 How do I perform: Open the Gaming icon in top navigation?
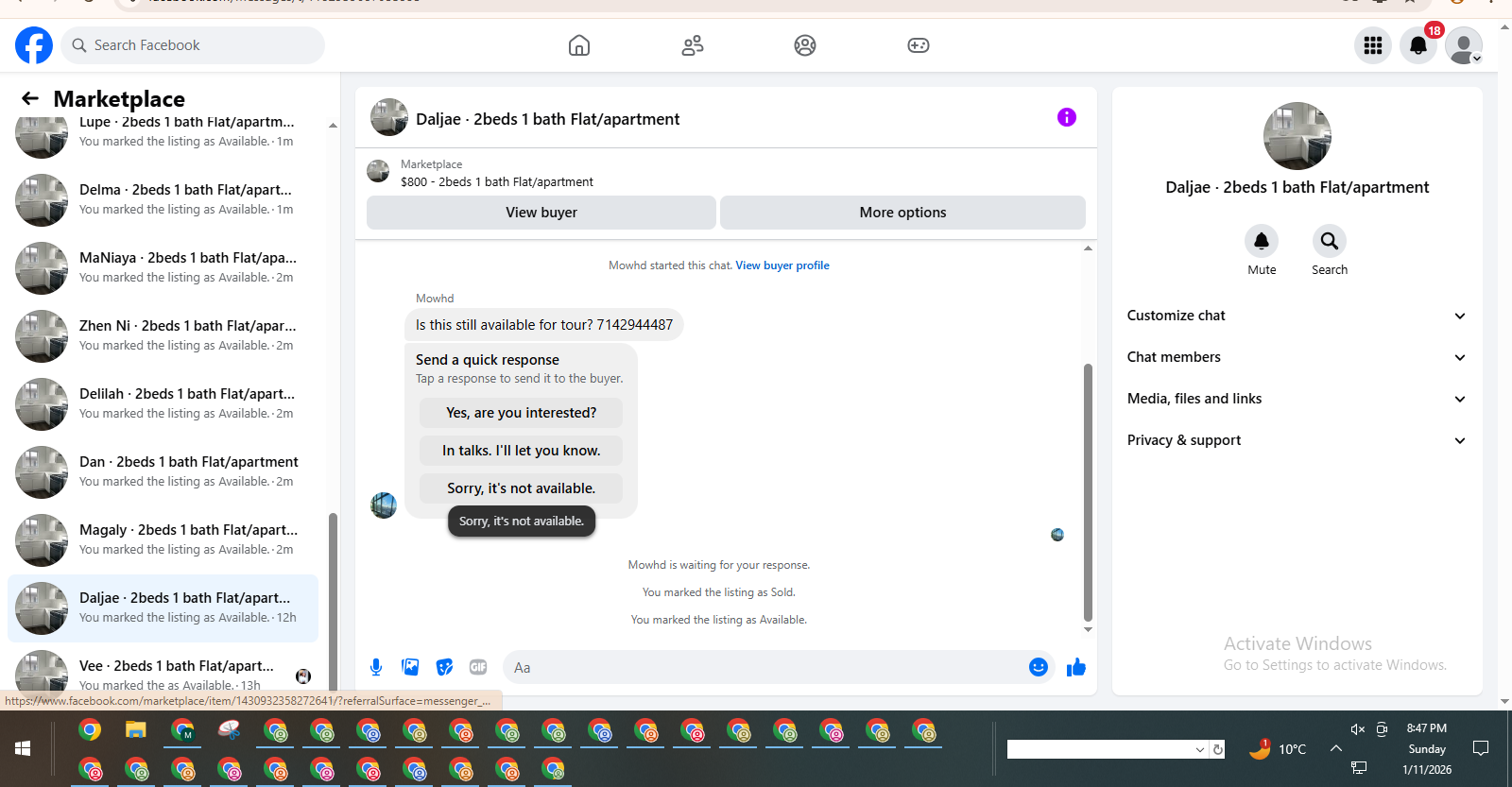[x=919, y=45]
